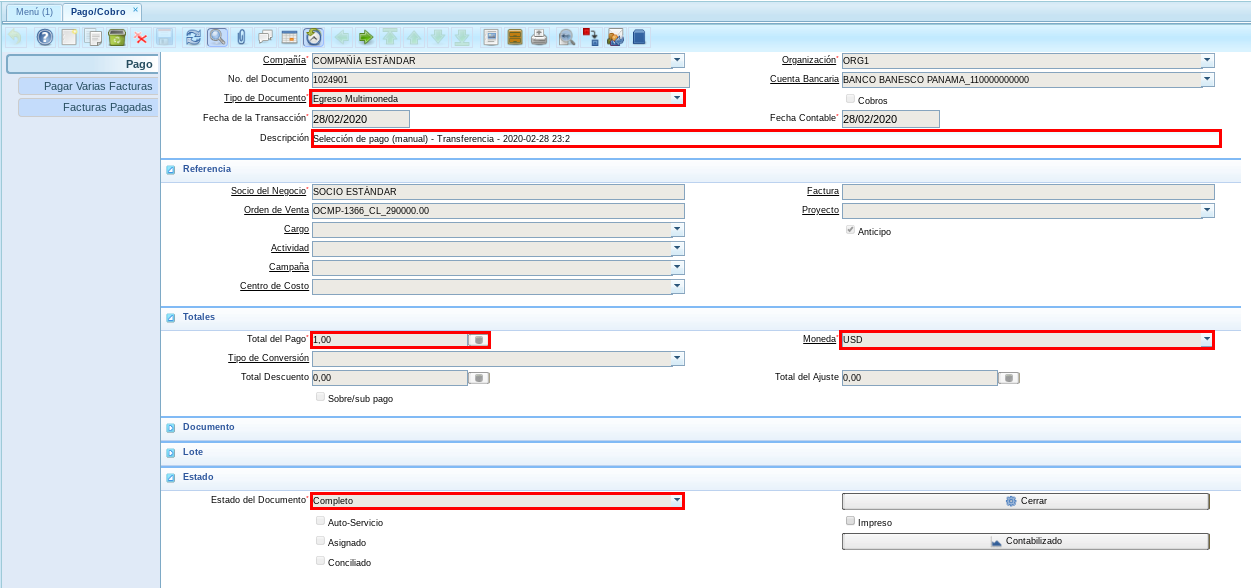Open the Active Workflows icon
Screen dimensions: 1251x588
(x=591, y=37)
